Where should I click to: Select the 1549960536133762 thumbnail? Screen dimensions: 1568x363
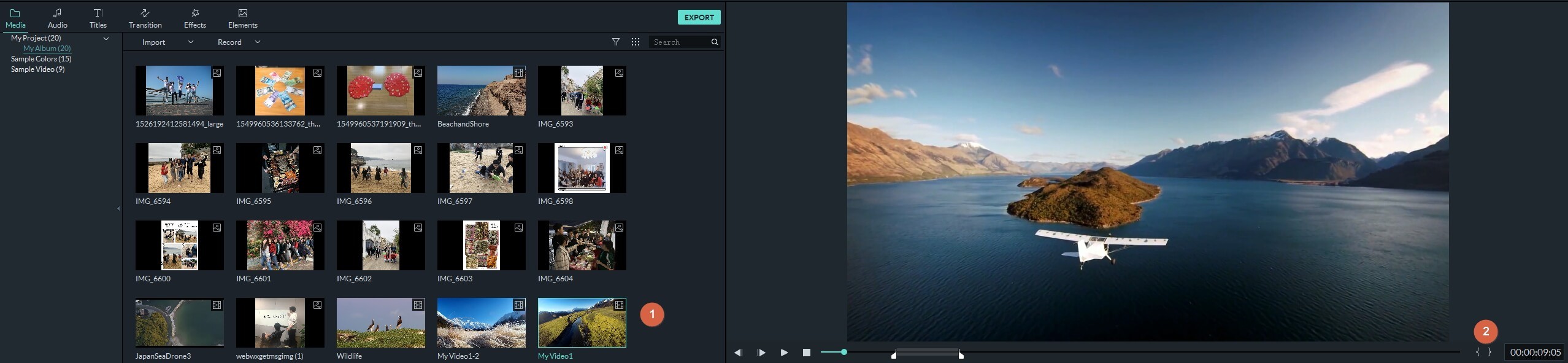(x=280, y=90)
